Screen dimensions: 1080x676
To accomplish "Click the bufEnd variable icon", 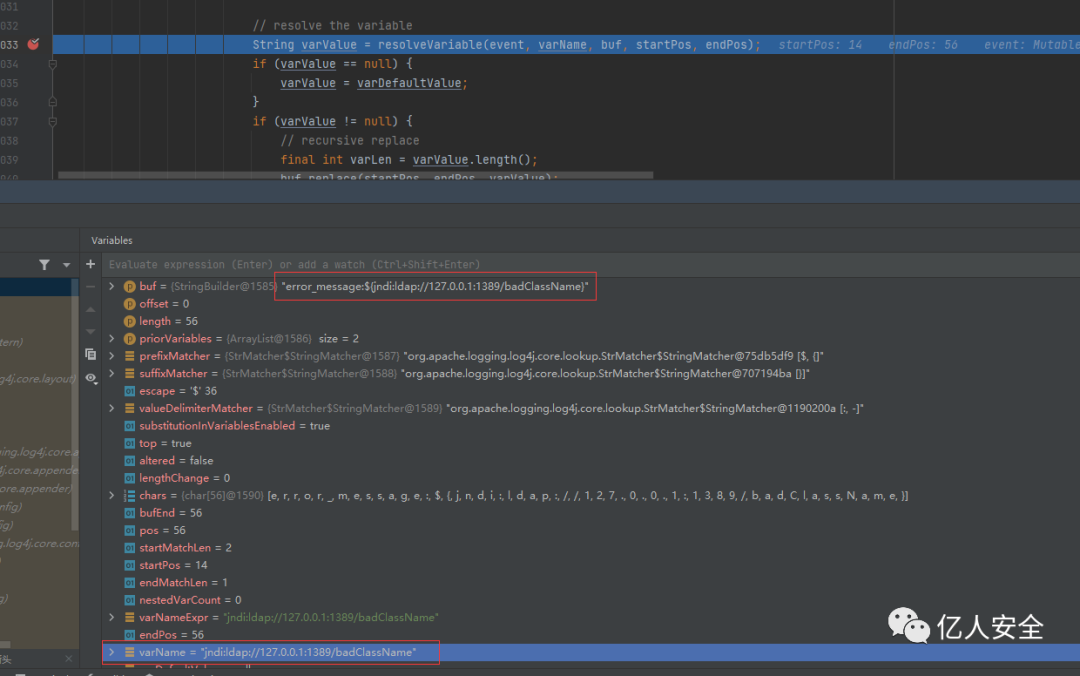I will [129, 513].
